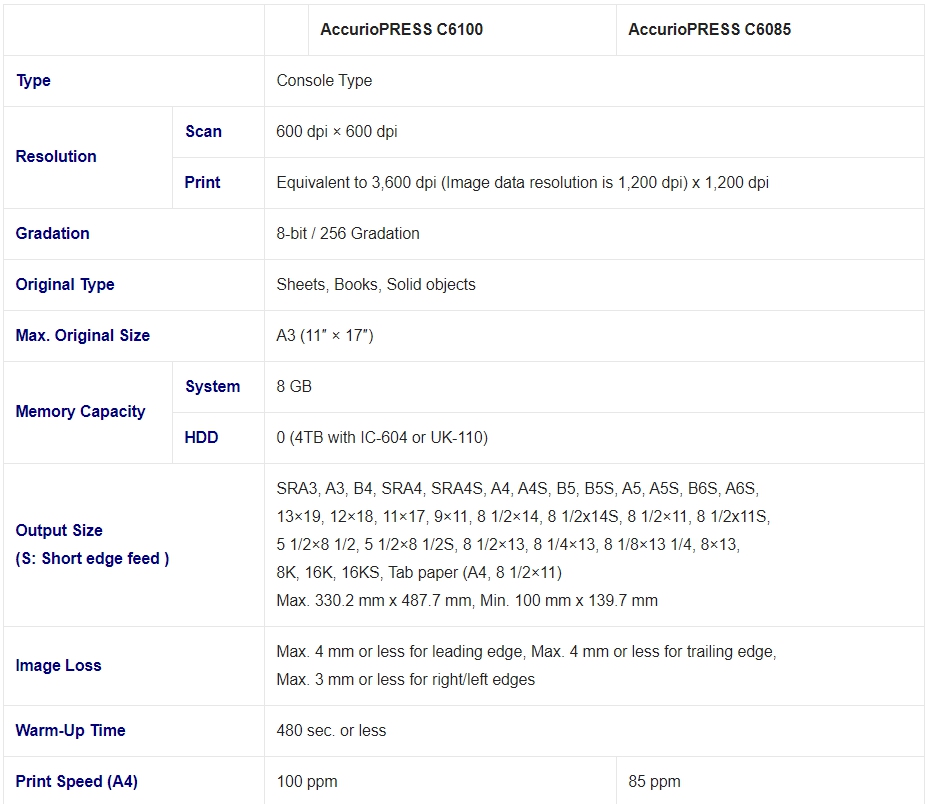Select the 100 ppm value
Image resolution: width=929 pixels, height=804 pixels.
coord(307,782)
